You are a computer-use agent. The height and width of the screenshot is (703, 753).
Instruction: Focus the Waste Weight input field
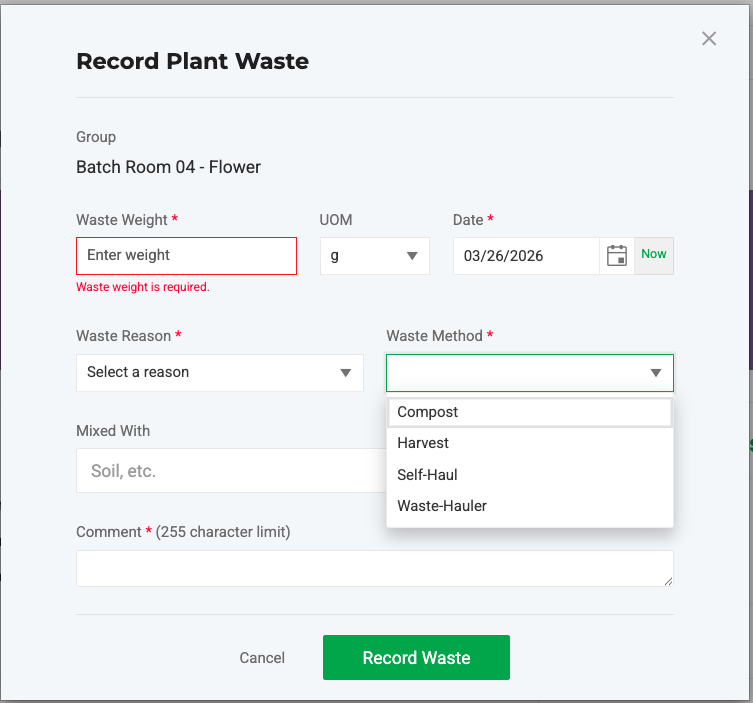(186, 255)
